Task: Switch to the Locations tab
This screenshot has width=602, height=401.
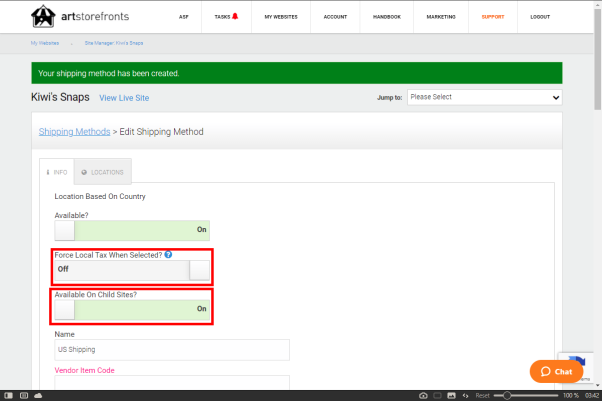Action: click(102, 172)
